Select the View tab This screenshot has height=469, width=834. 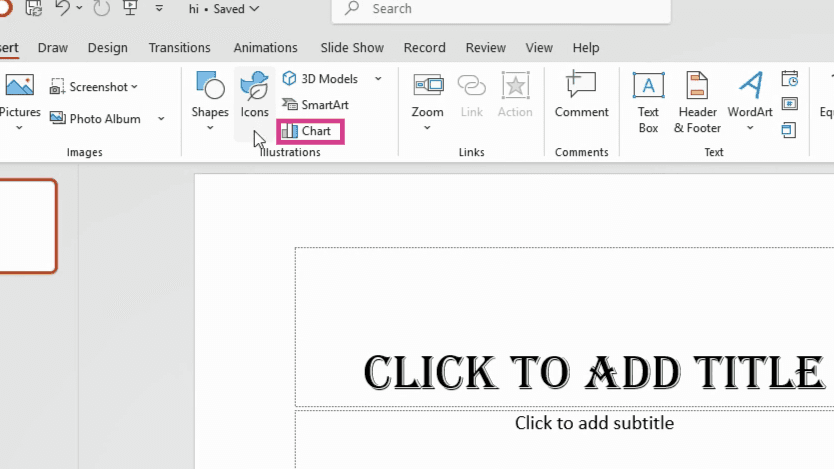click(539, 48)
